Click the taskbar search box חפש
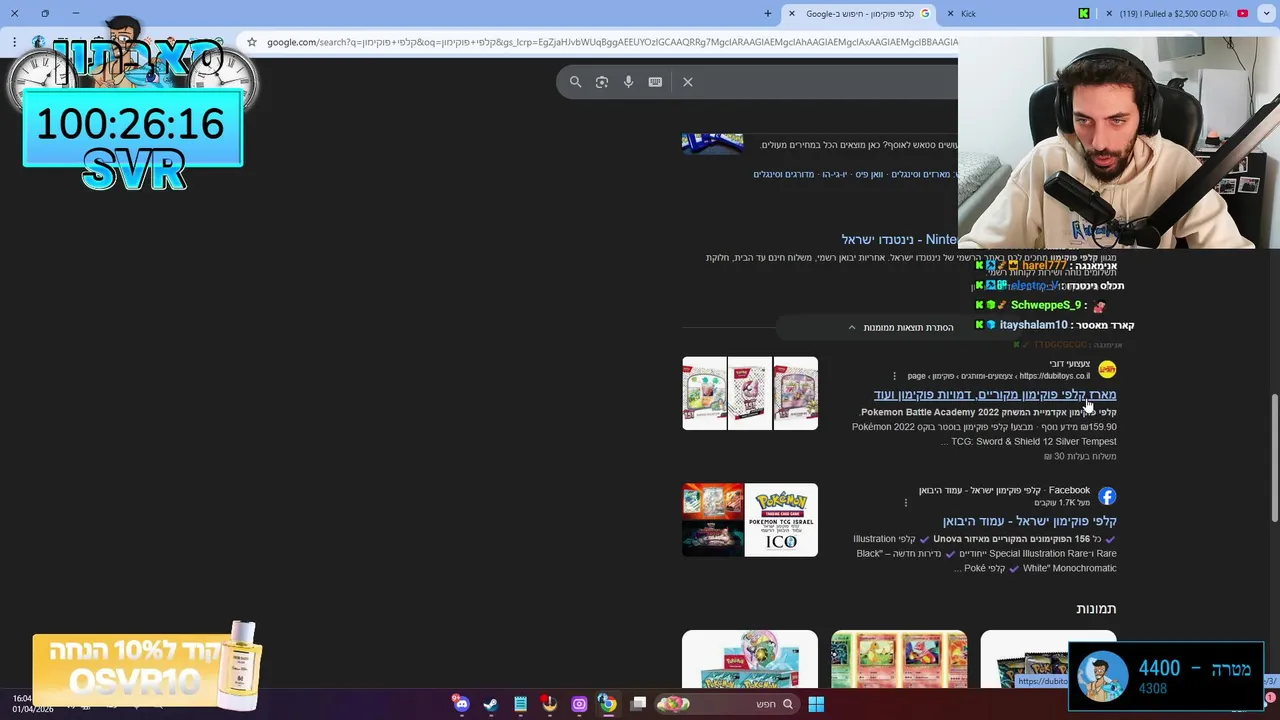 click(x=727, y=704)
